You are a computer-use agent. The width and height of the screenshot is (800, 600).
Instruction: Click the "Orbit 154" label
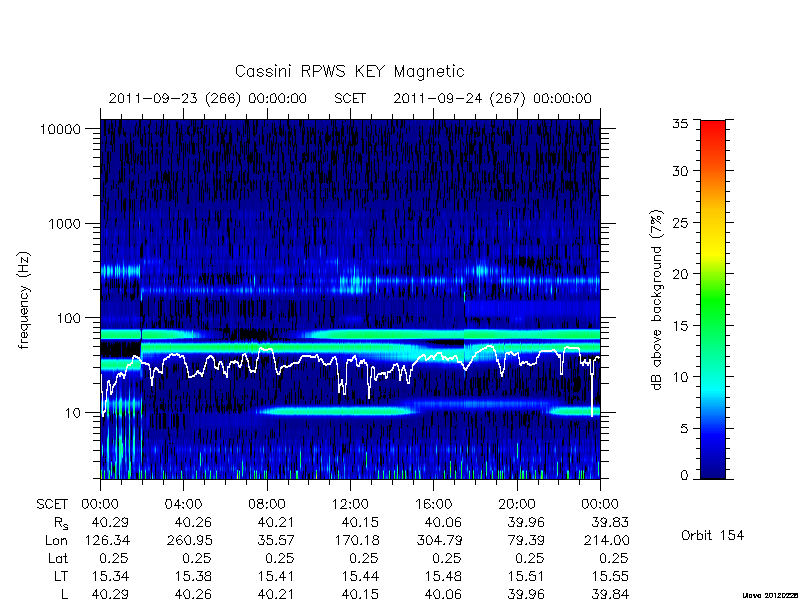pyautogui.click(x=712, y=536)
